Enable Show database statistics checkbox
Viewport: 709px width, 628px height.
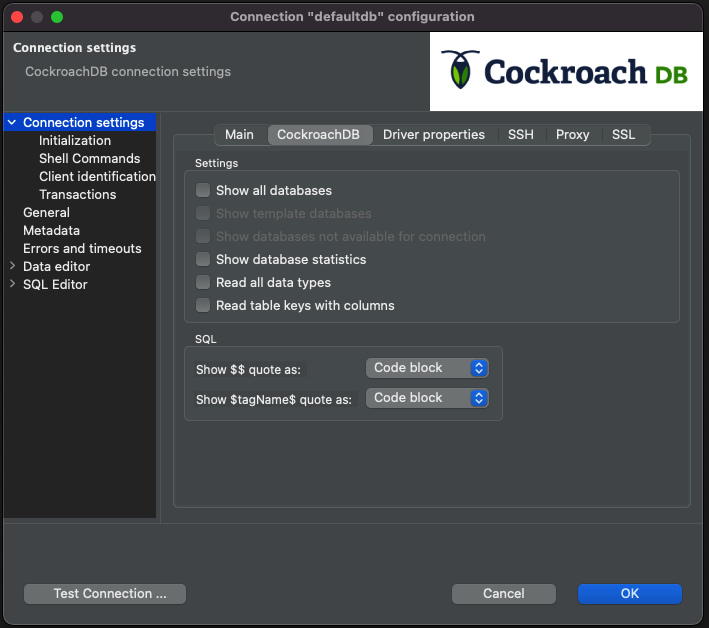point(203,260)
